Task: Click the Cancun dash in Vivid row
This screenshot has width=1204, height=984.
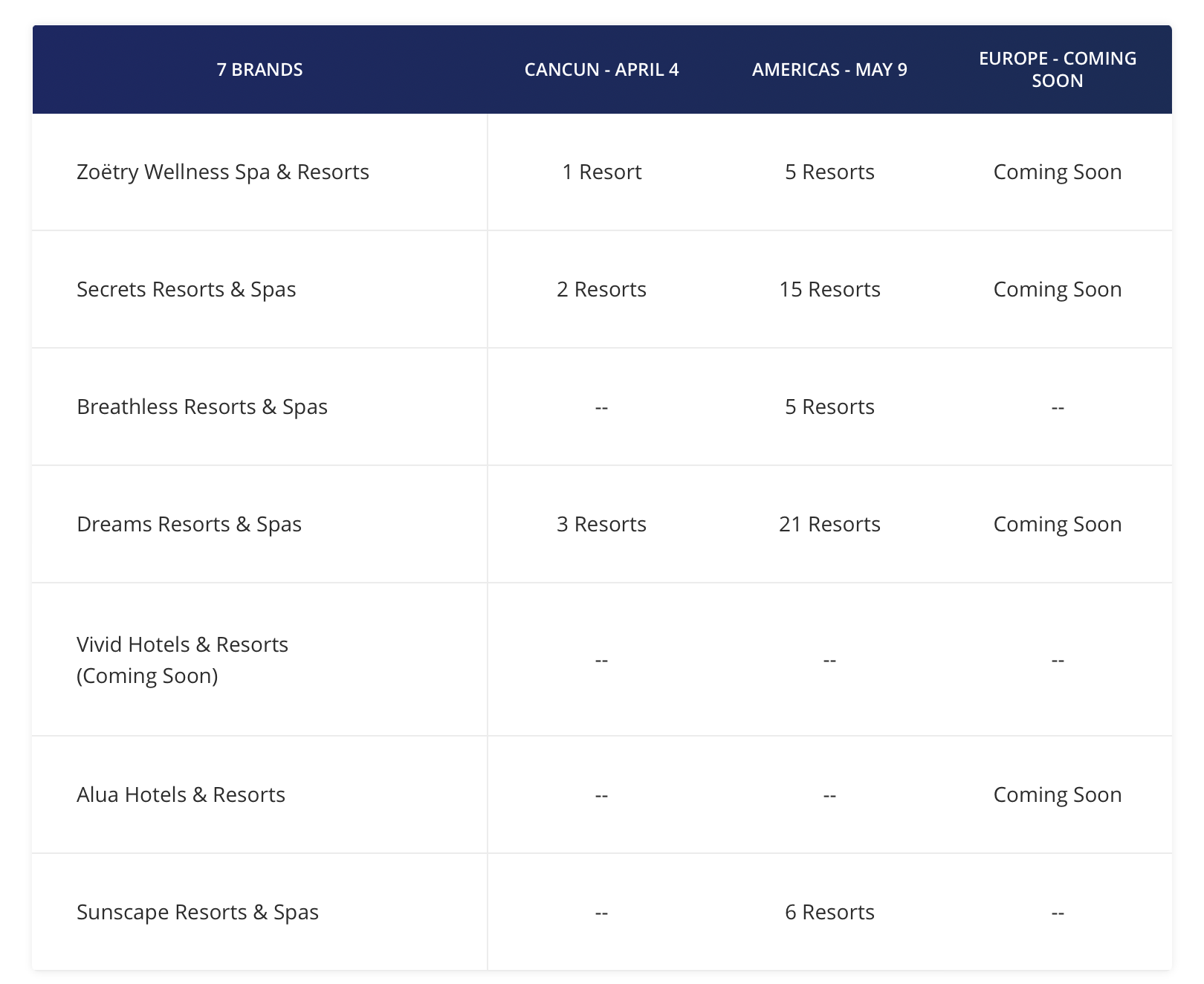Action: 601,660
